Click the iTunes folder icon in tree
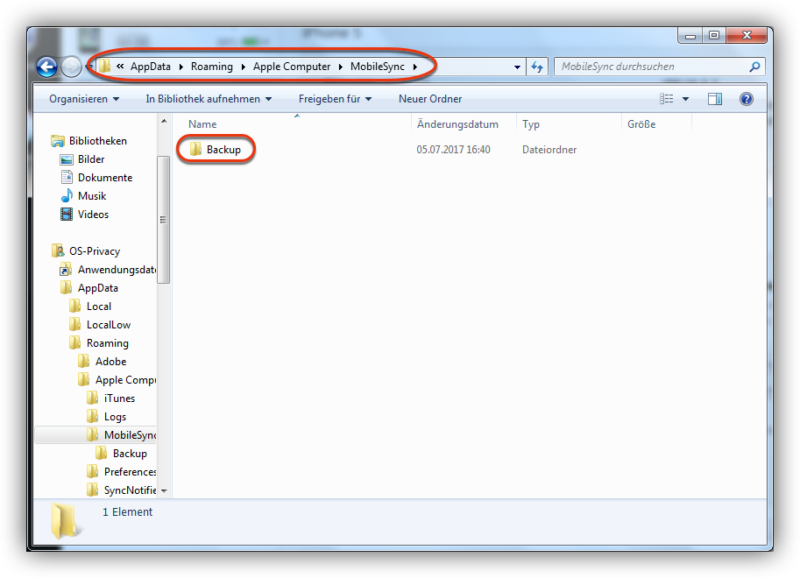800x578 pixels. point(92,398)
